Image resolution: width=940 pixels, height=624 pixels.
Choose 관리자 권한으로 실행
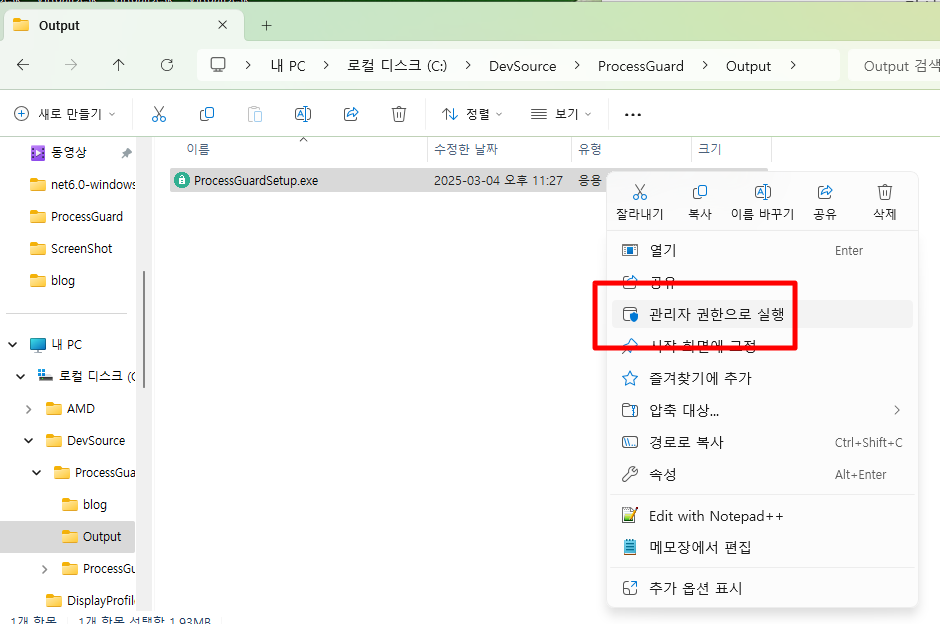(x=761, y=314)
